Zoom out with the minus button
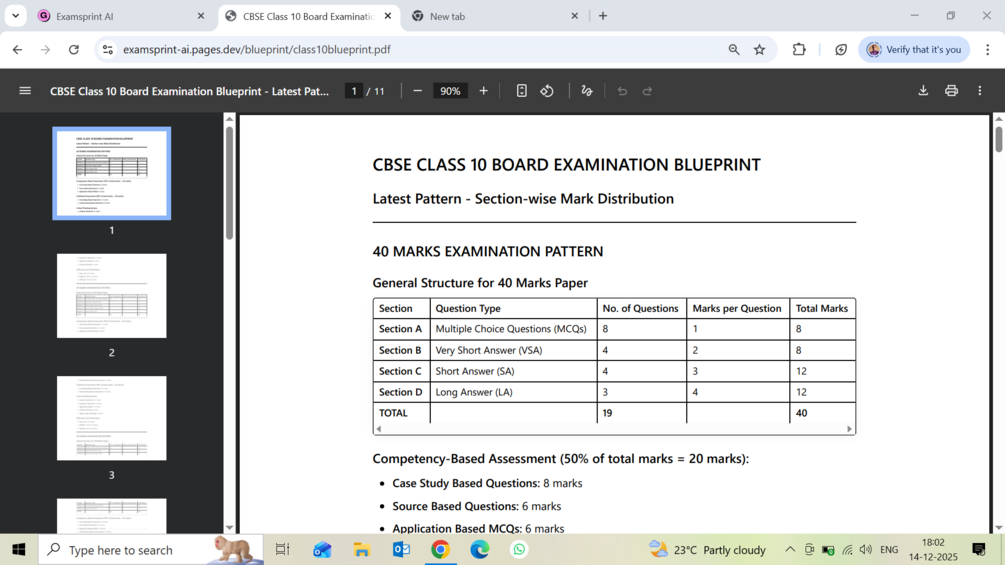This screenshot has height=565, width=1005. pyautogui.click(x=417, y=91)
